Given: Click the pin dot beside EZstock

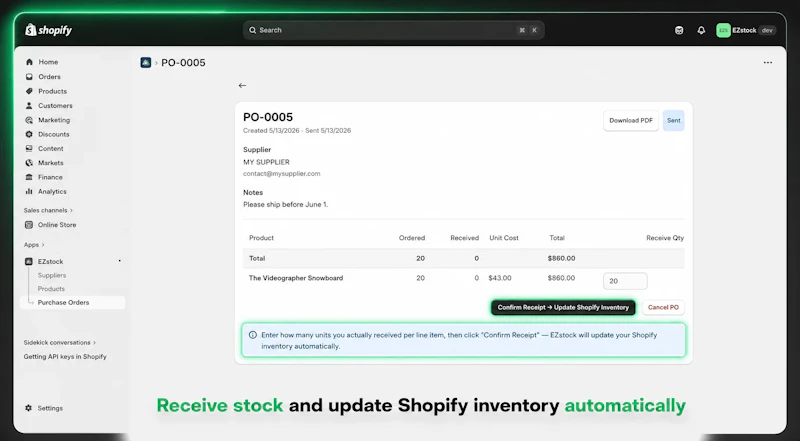Looking at the screenshot, I should pyautogui.click(x=119, y=261).
